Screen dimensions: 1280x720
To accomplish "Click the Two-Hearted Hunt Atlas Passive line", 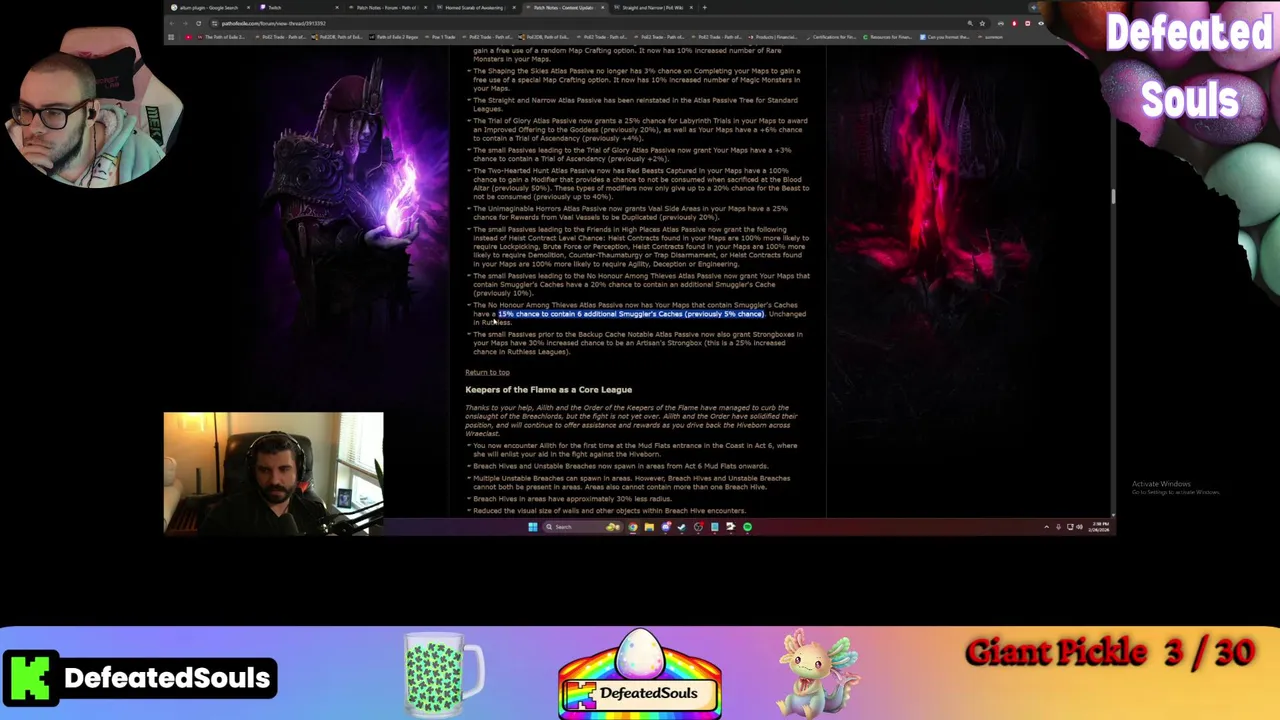I will click(x=640, y=183).
